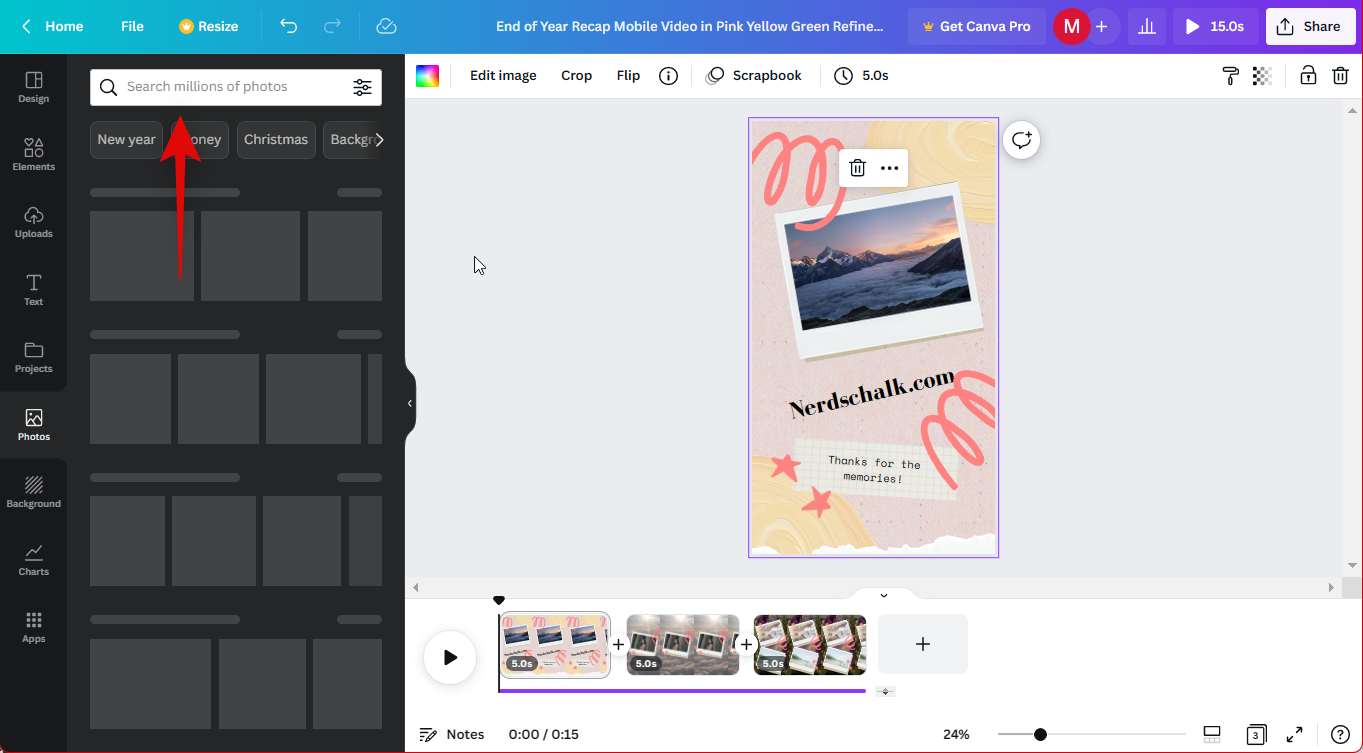Screen dimensions: 1363x753
Task: Select the Nerdschalk.com text on canvas
Action: tap(872, 394)
